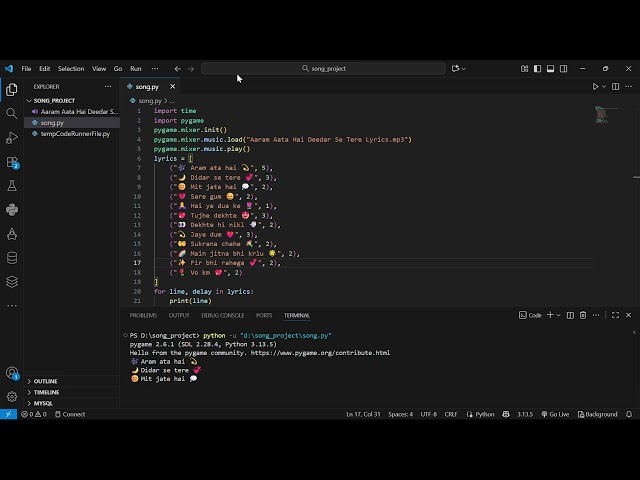Run the Python file with play button

pos(596,87)
